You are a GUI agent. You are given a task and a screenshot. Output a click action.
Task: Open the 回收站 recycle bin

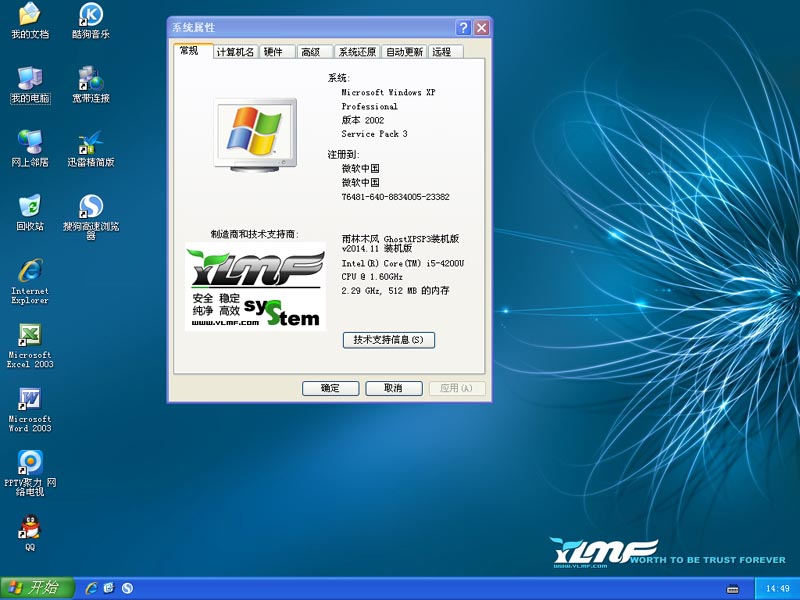coord(30,213)
